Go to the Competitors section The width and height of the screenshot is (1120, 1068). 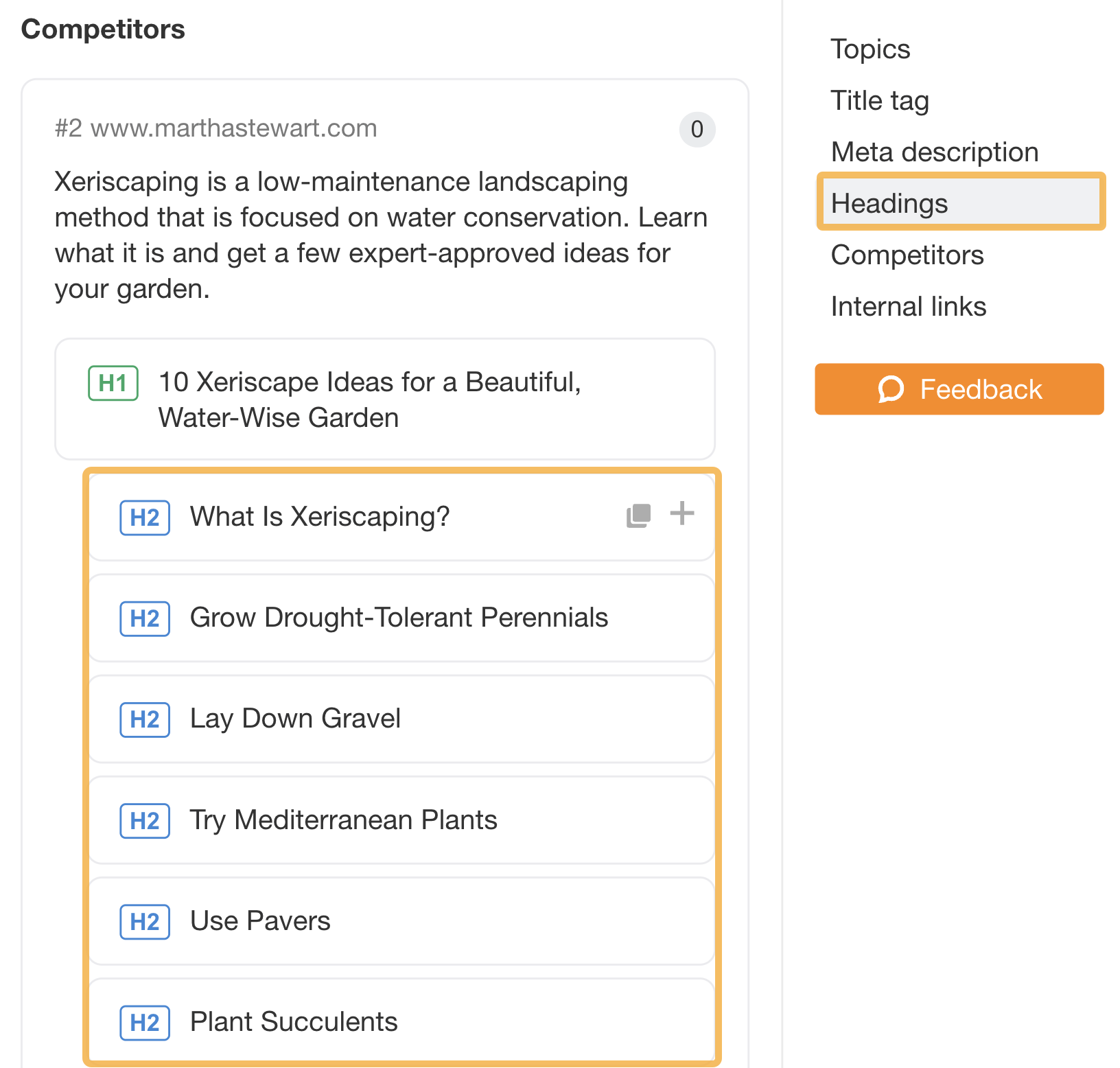click(x=907, y=255)
